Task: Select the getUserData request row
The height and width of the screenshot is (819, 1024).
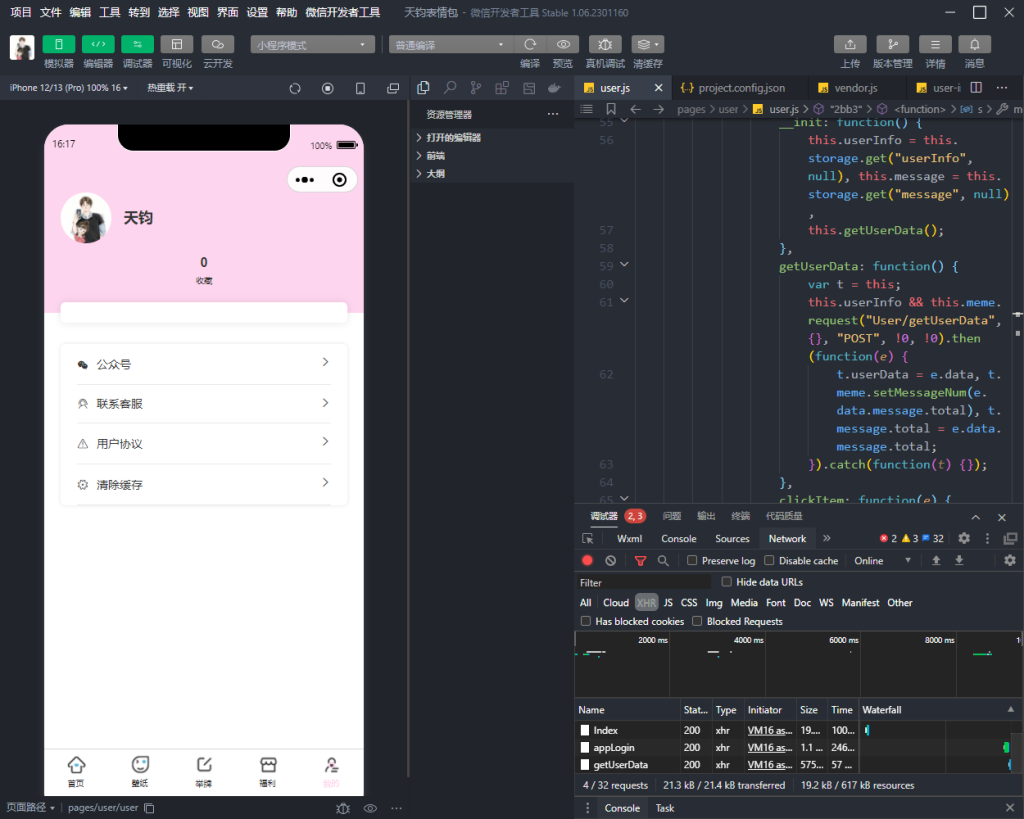Action: [x=793, y=765]
